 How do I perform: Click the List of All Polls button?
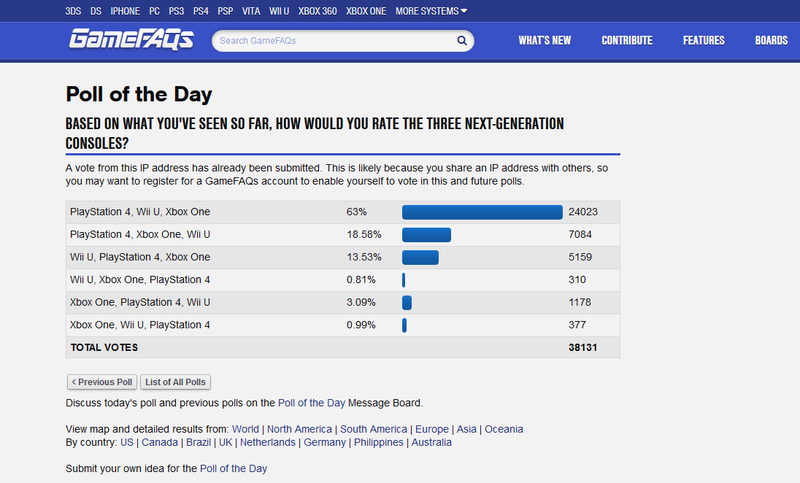click(x=175, y=382)
